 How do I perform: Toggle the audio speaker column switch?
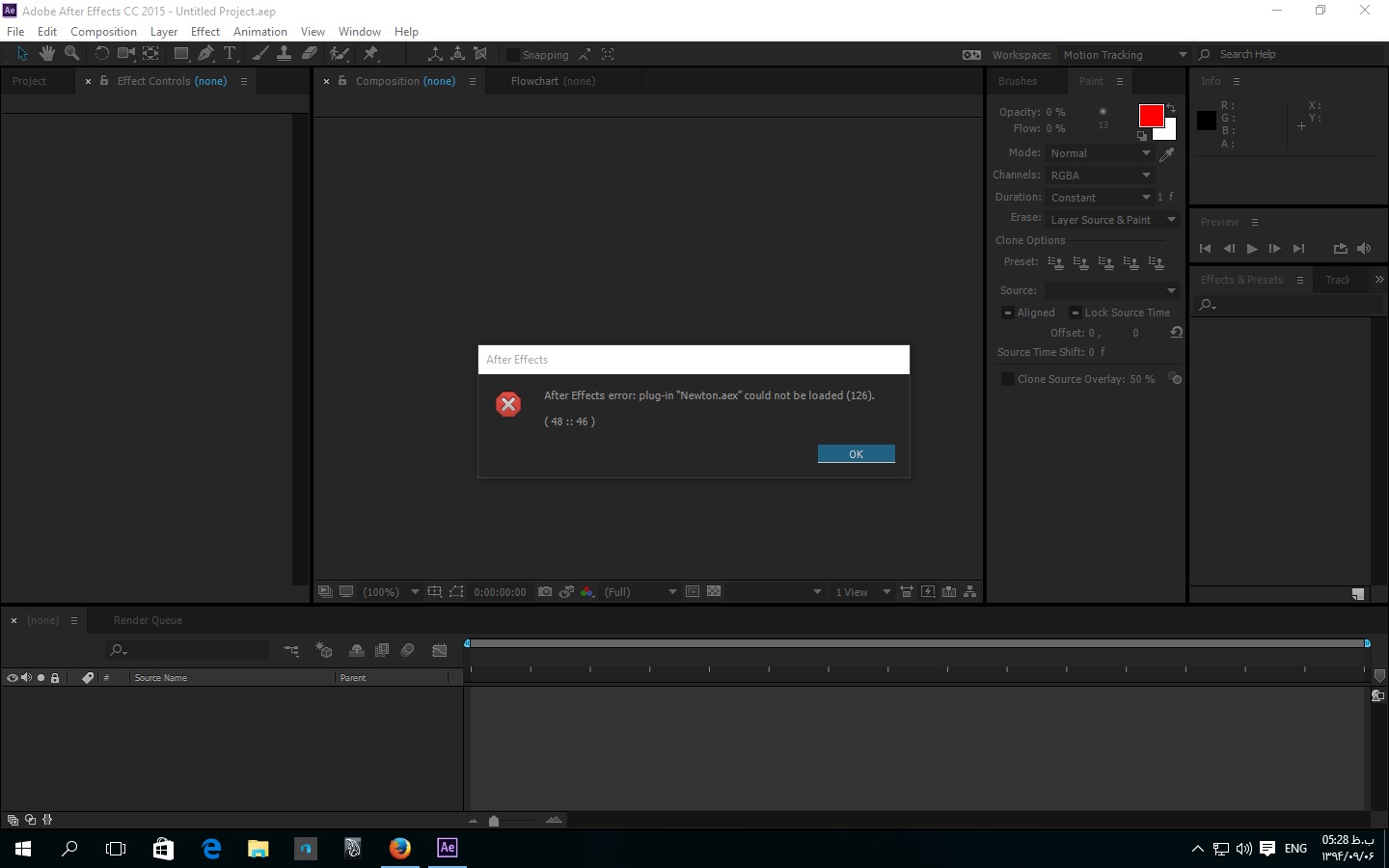pos(26,678)
